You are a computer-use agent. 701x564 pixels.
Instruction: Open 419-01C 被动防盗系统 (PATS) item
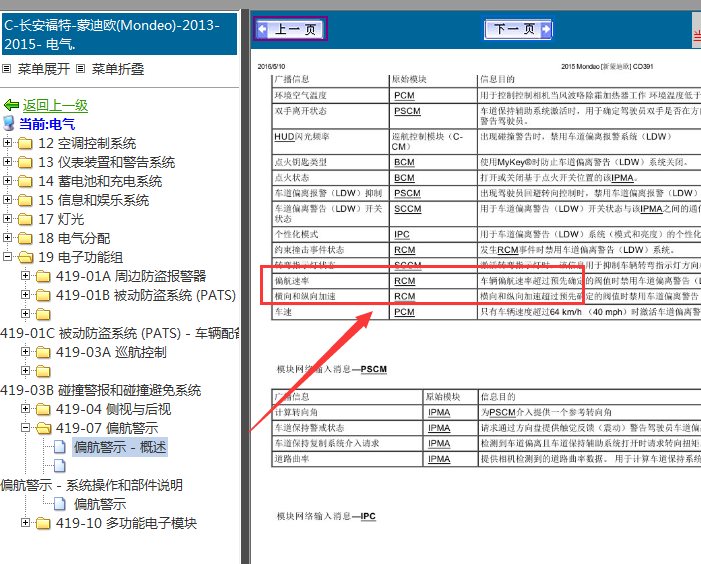120,333
